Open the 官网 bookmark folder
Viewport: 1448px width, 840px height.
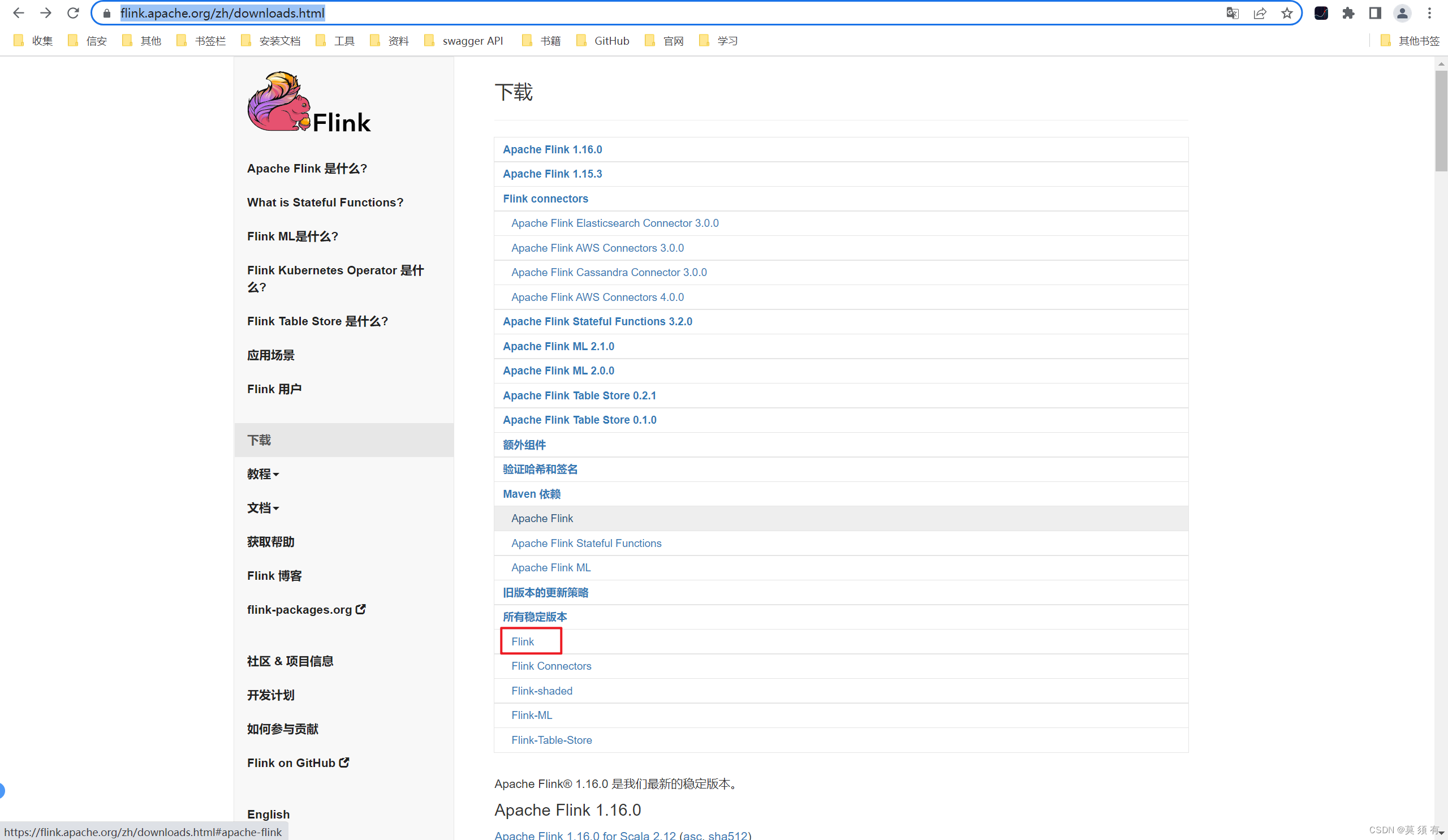pyautogui.click(x=664, y=41)
